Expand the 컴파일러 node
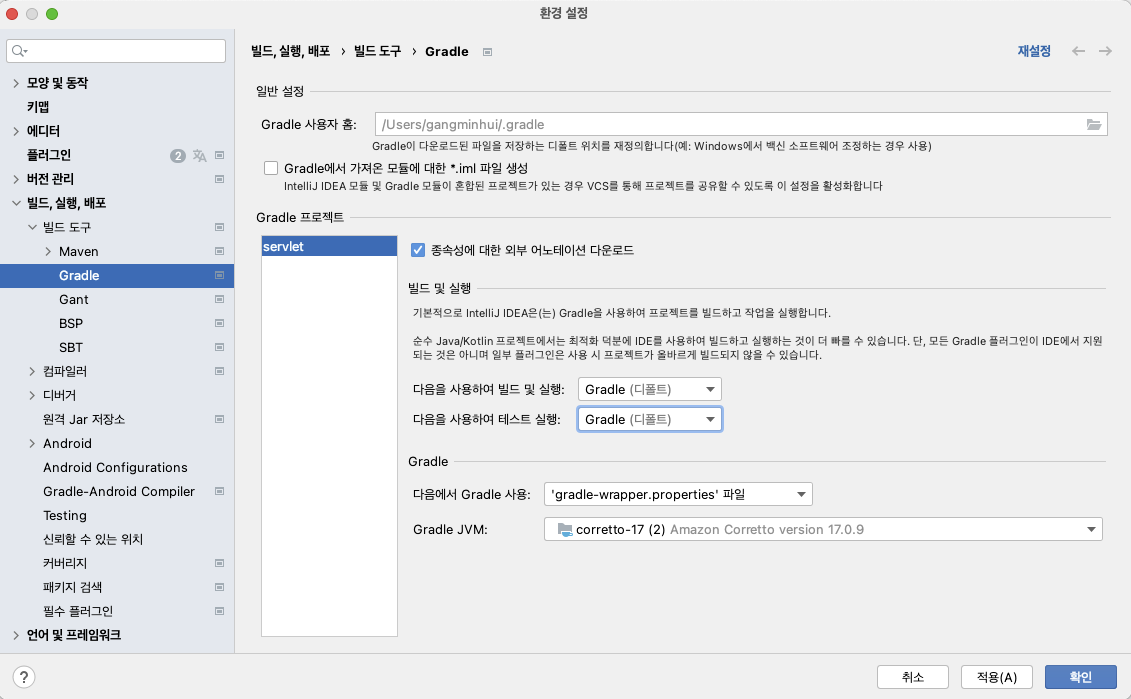This screenshot has height=699, width=1131. click(x=32, y=371)
